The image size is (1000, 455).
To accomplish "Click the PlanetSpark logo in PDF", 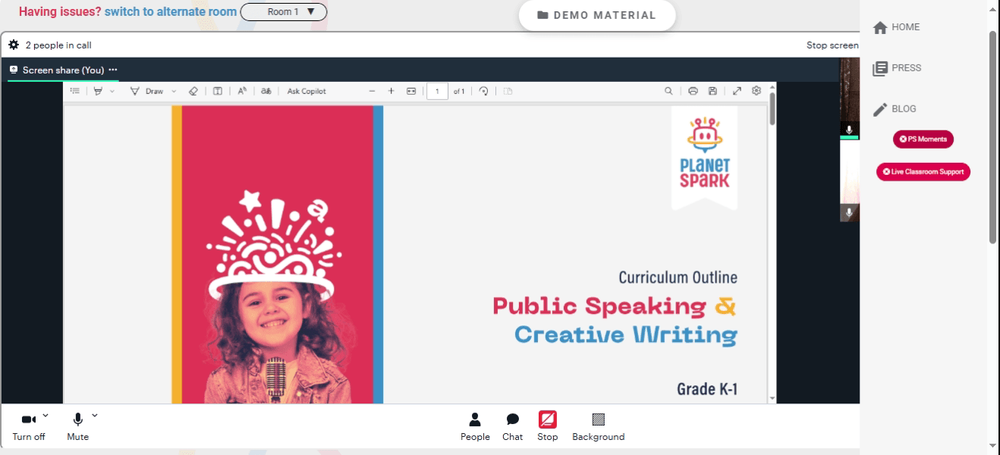I will (704, 153).
